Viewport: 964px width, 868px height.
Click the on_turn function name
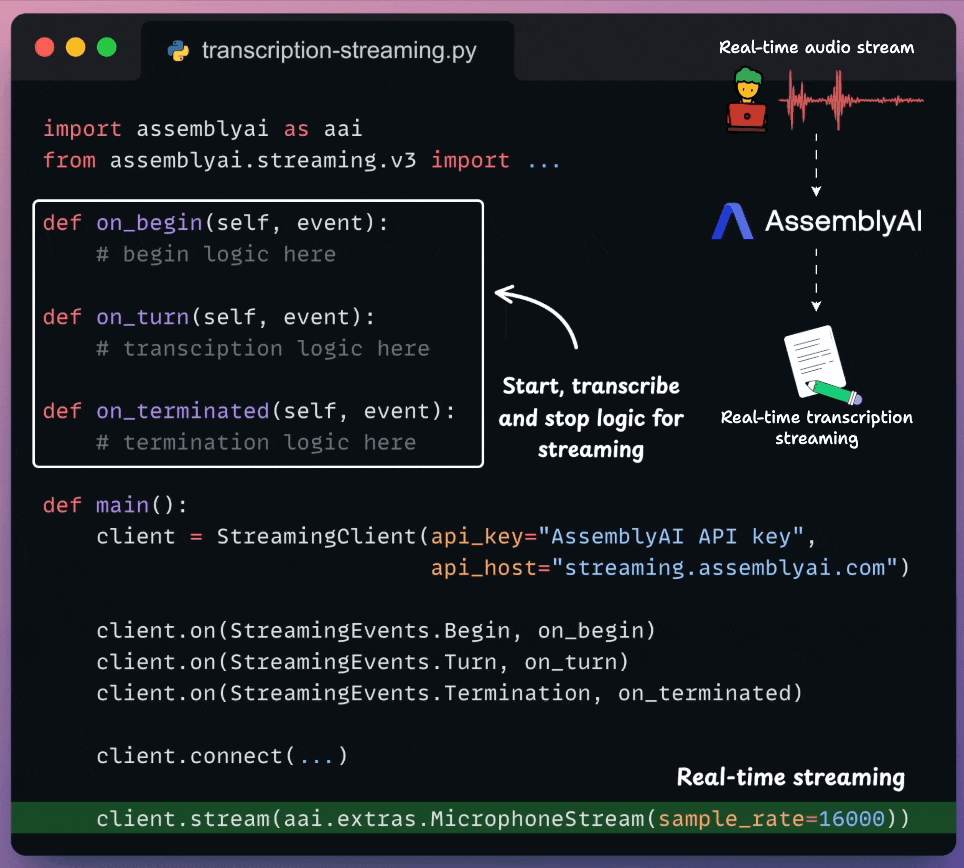pos(143,317)
